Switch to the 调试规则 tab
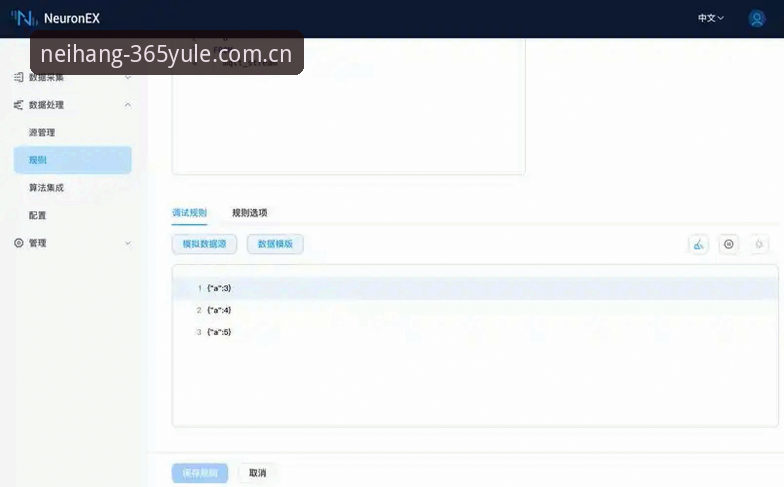Image resolution: width=784 pixels, height=487 pixels. coord(189,212)
